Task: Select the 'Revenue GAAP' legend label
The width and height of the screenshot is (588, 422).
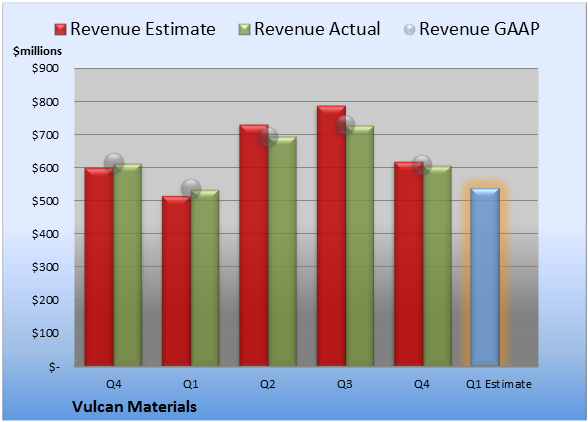Action: point(479,29)
